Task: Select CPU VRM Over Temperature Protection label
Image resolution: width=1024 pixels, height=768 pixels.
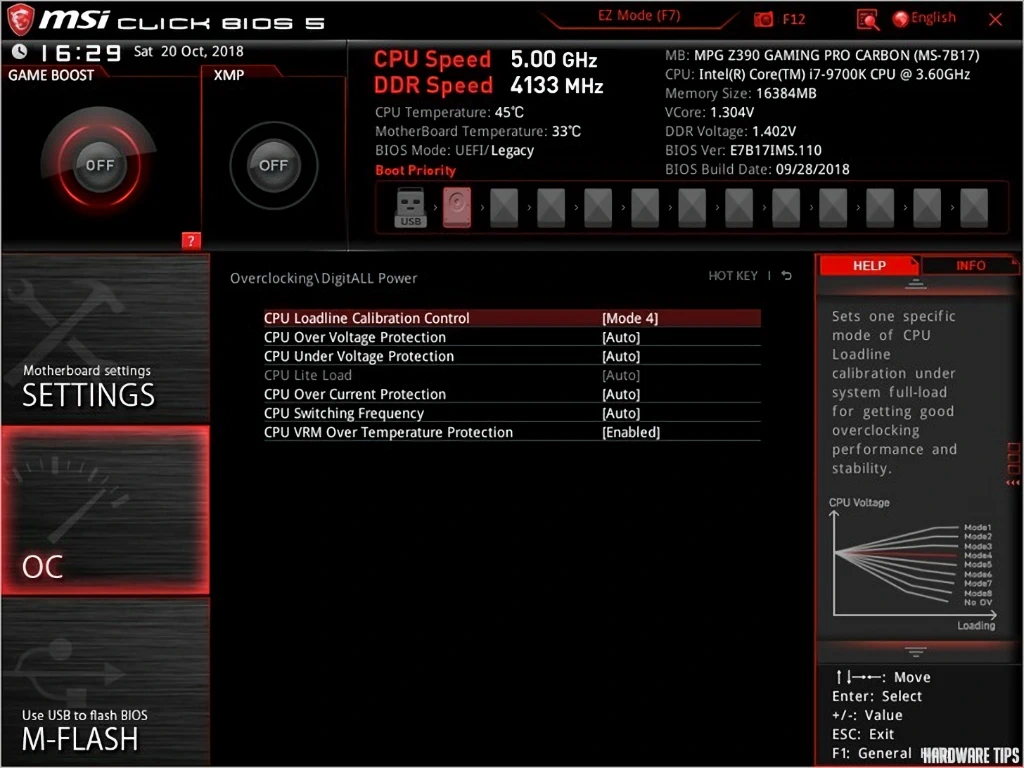Action: tap(388, 432)
